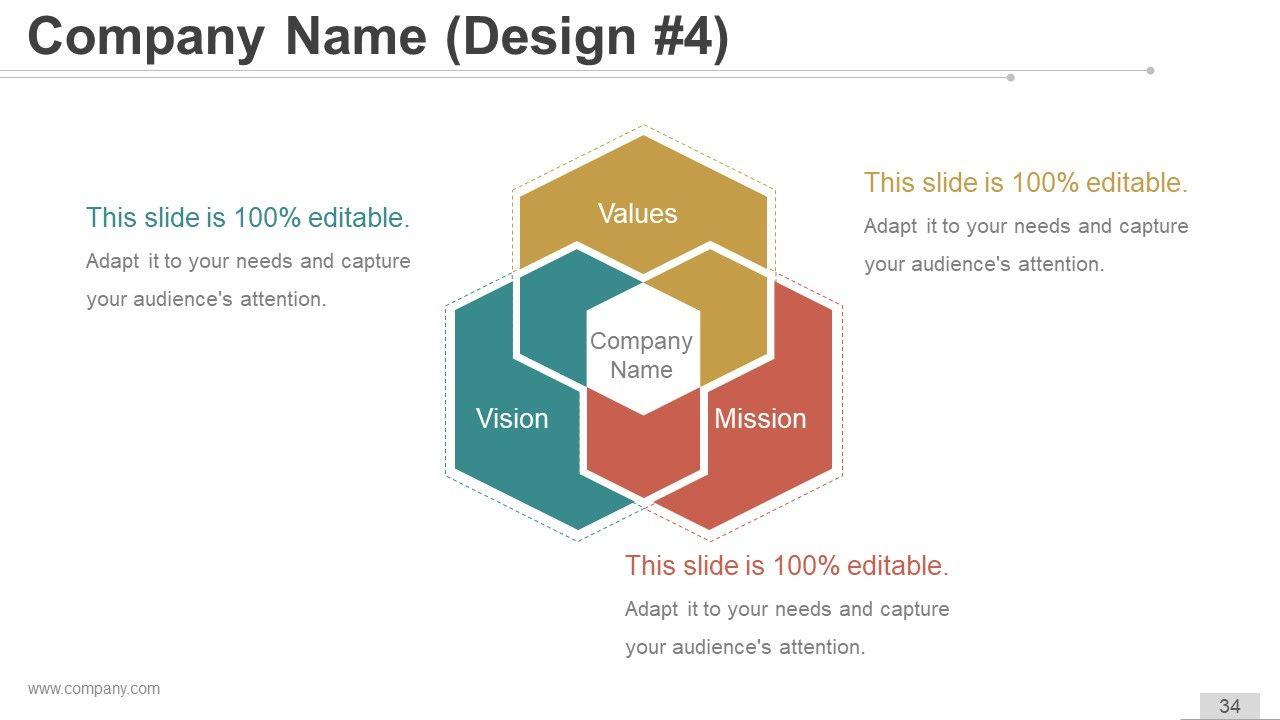The width and height of the screenshot is (1280, 720).
Task: Click the gold 'This slide is 100% editable' heading
Action: [x=1026, y=183]
